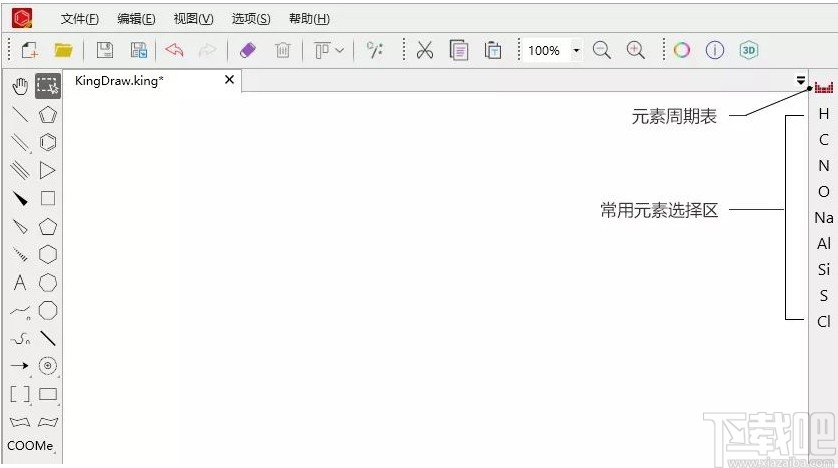Insert the COOMe group template
838x468 pixels.
[x=30, y=446]
